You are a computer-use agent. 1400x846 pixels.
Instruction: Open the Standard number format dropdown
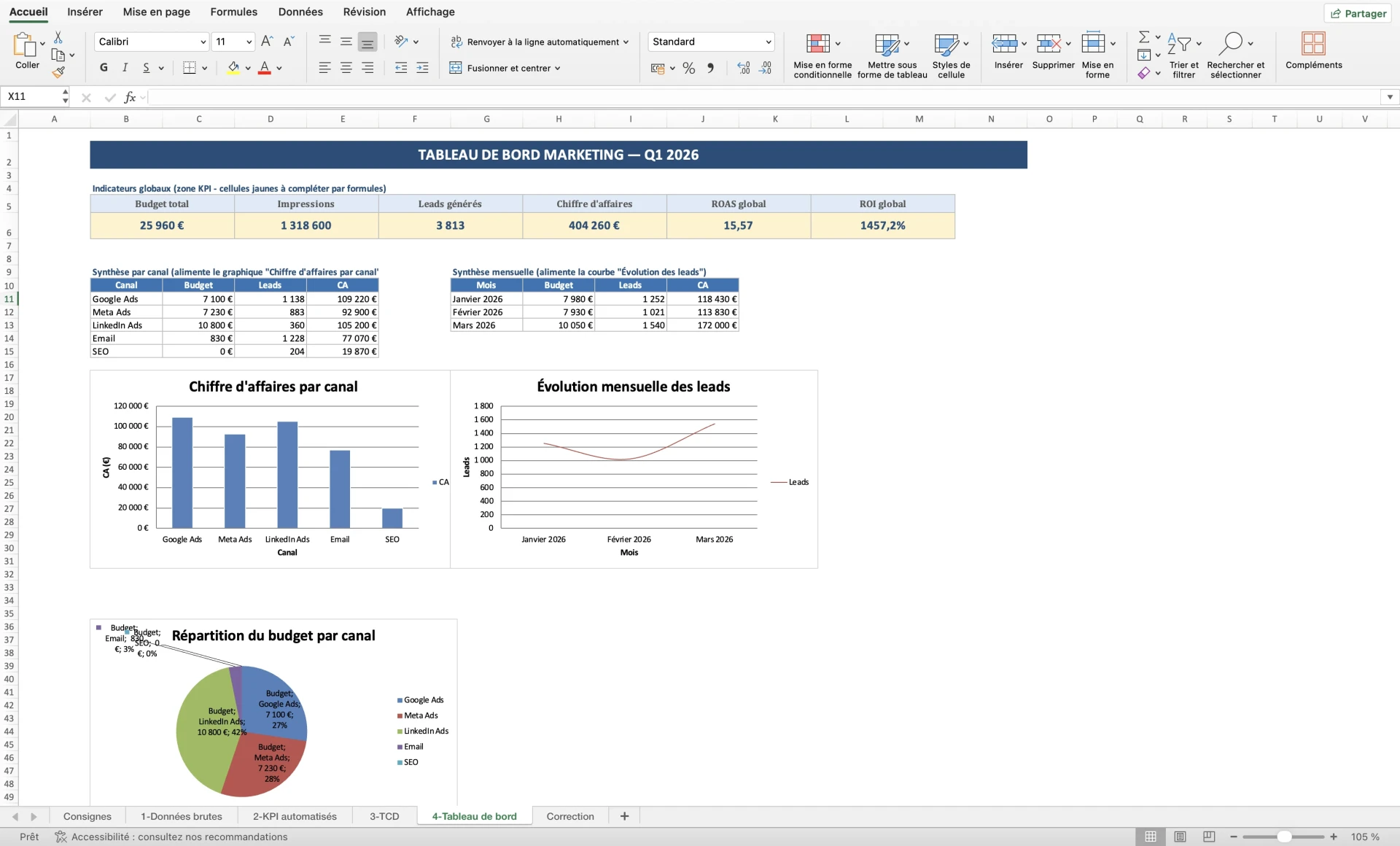[769, 42]
